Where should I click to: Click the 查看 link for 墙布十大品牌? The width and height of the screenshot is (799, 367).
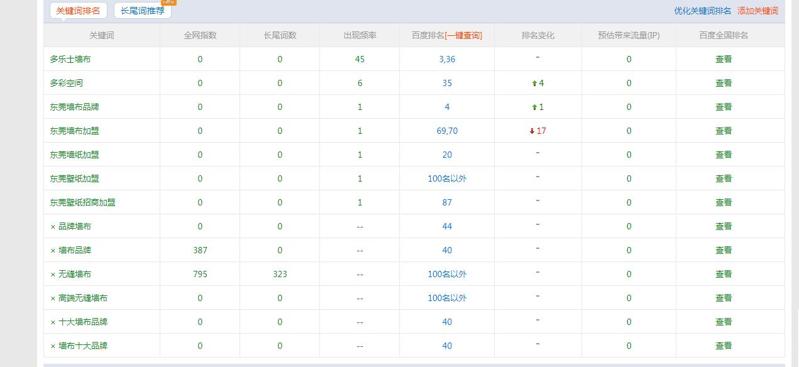(724, 346)
